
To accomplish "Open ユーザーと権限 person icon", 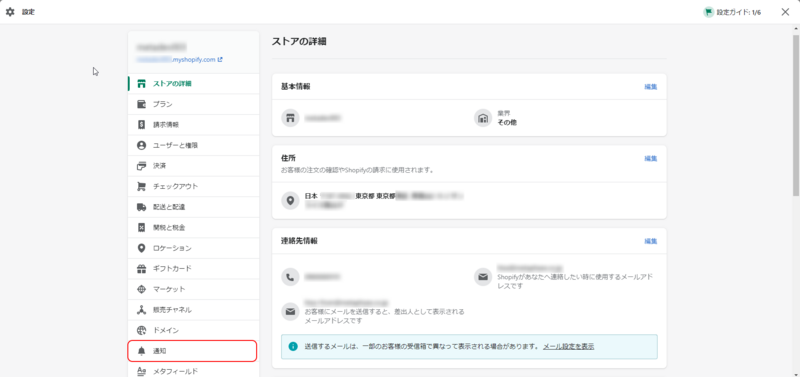I will click(x=142, y=145).
